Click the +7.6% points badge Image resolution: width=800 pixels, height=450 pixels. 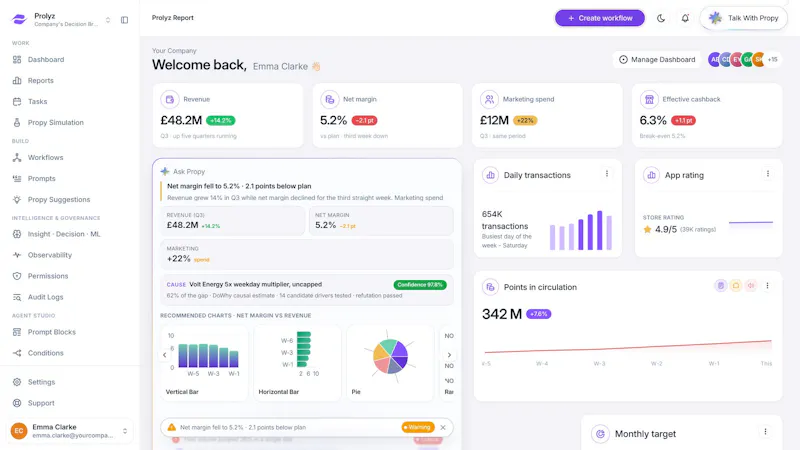[538, 314]
